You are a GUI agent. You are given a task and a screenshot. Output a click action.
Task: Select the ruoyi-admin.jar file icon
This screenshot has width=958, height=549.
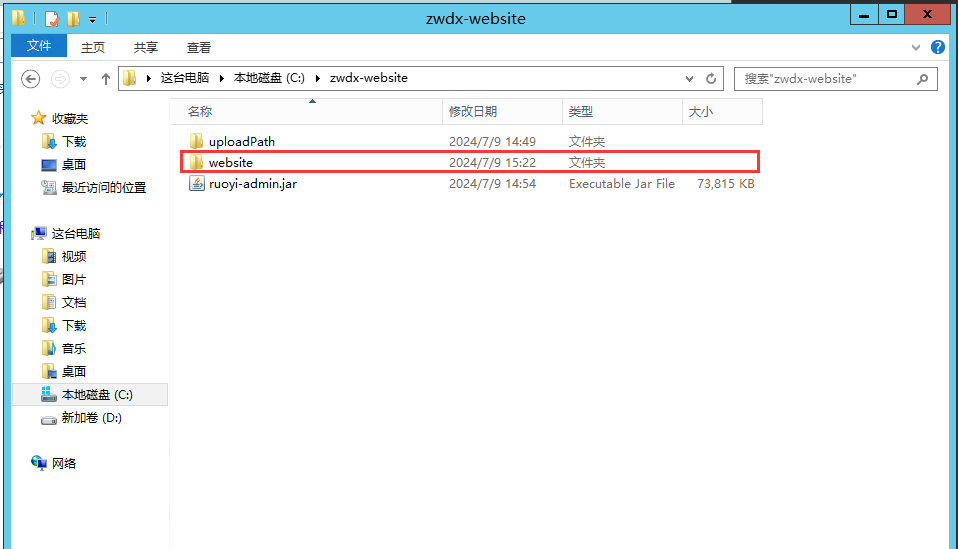tap(196, 183)
